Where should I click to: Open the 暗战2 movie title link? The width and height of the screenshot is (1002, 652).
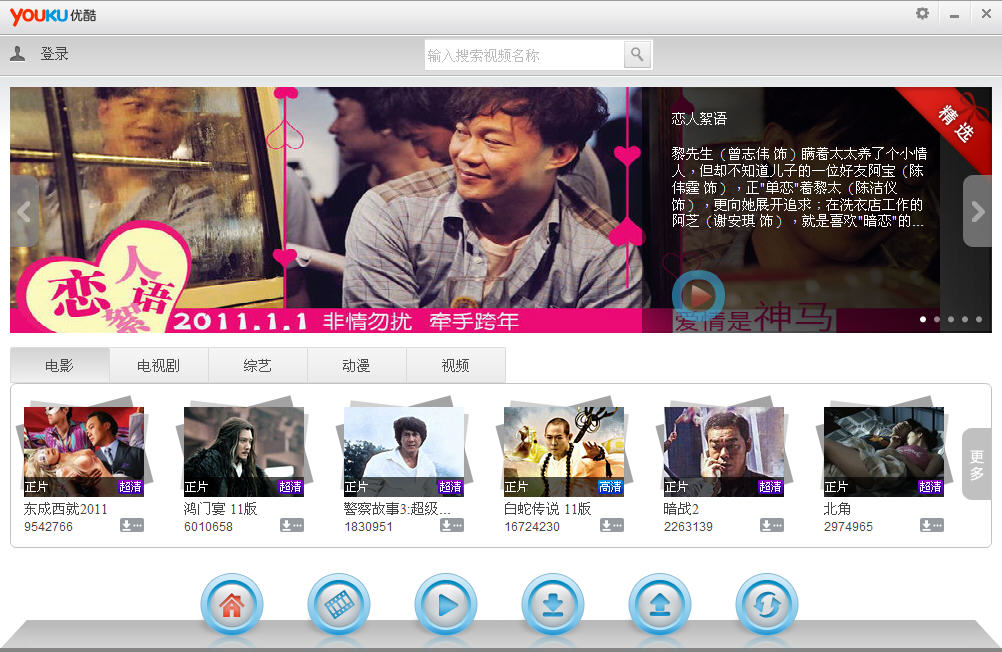point(681,509)
